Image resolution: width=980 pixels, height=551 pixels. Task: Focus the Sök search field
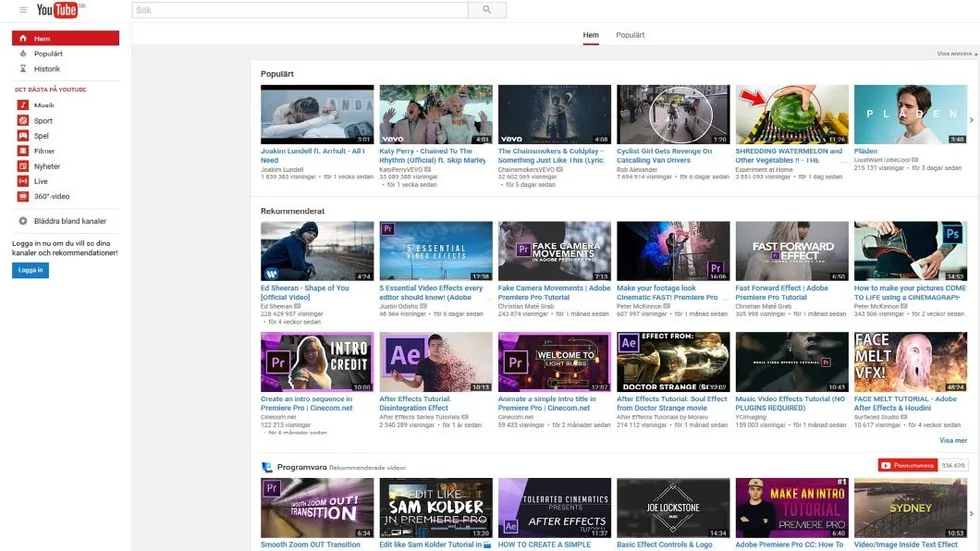[300, 10]
